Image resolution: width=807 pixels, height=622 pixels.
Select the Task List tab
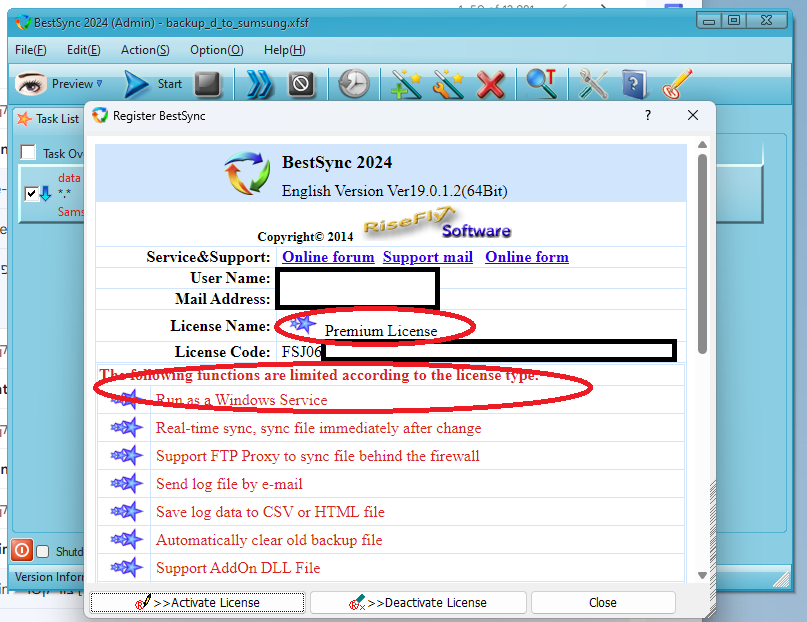(48, 119)
